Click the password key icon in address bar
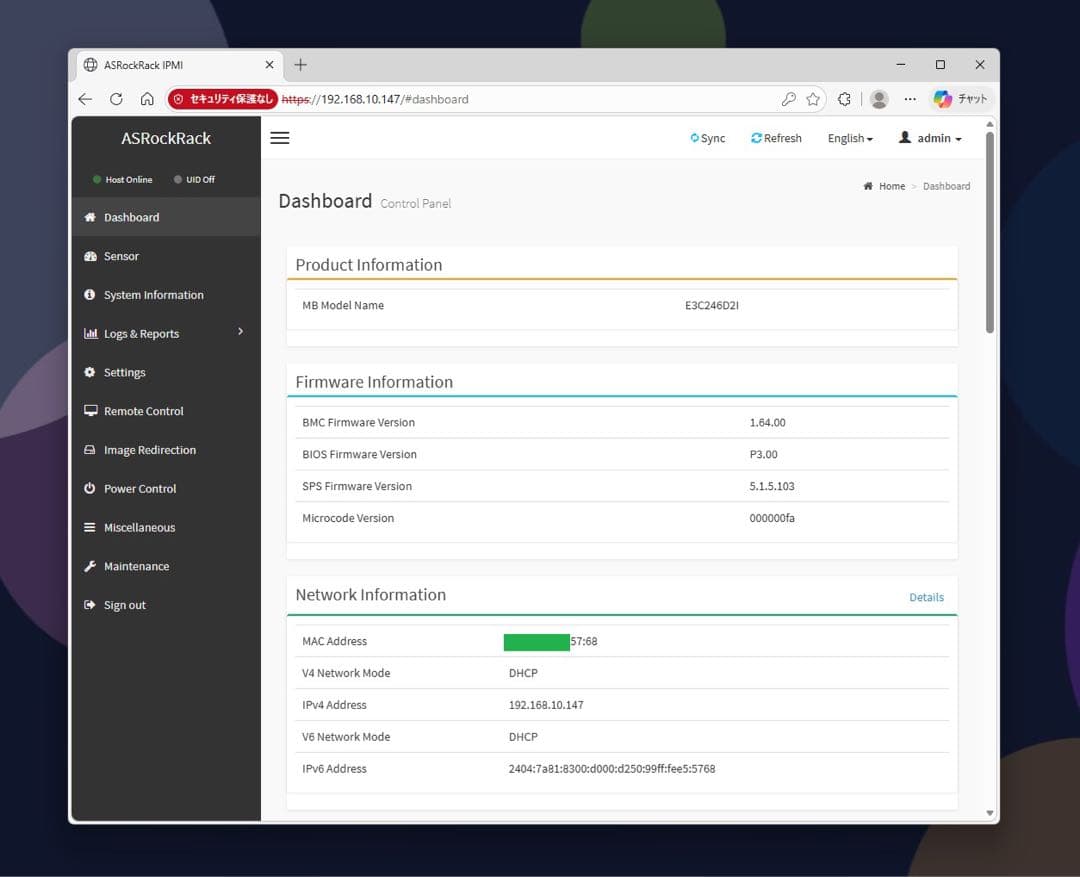The image size is (1080, 877). point(789,99)
